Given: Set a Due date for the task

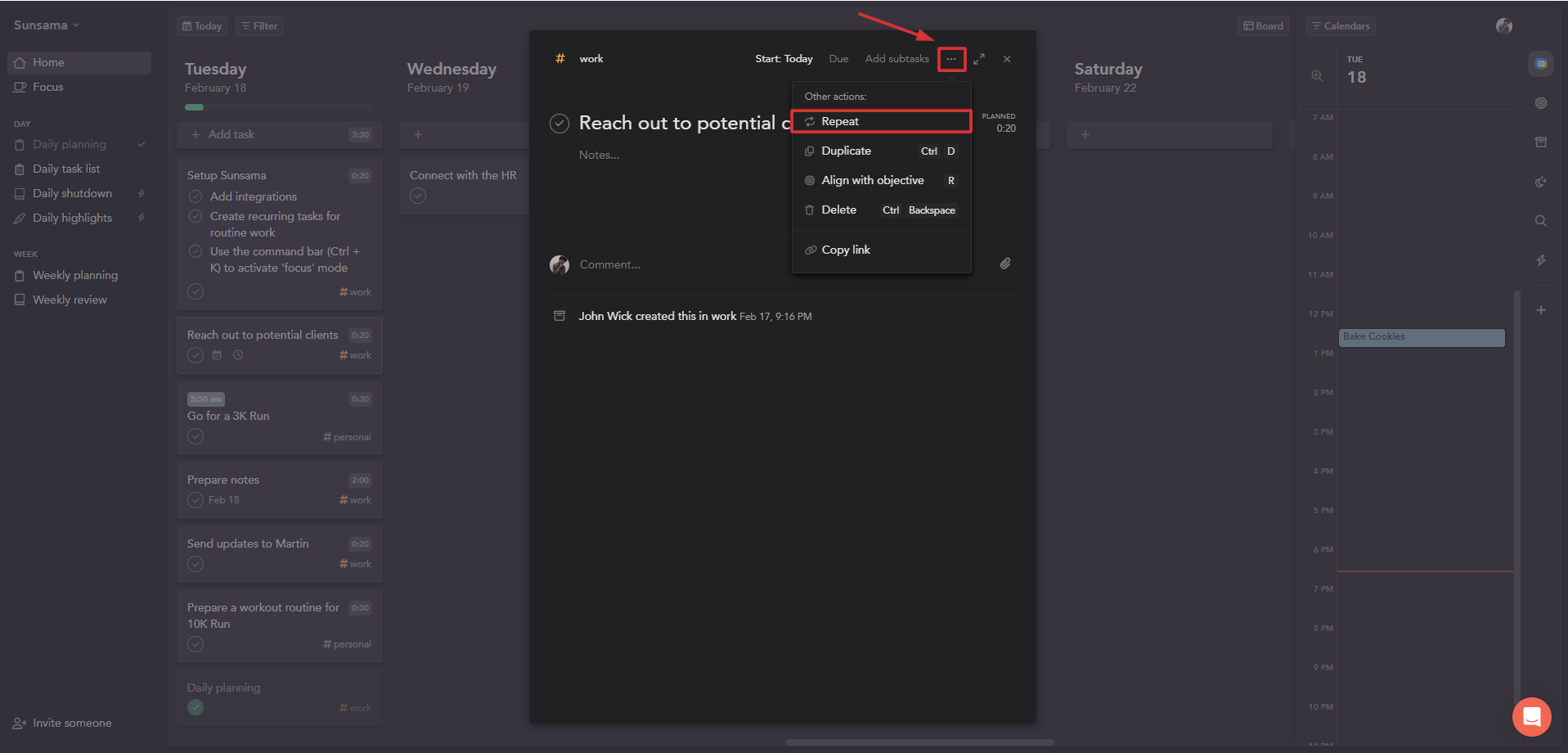Looking at the screenshot, I should click(x=838, y=59).
